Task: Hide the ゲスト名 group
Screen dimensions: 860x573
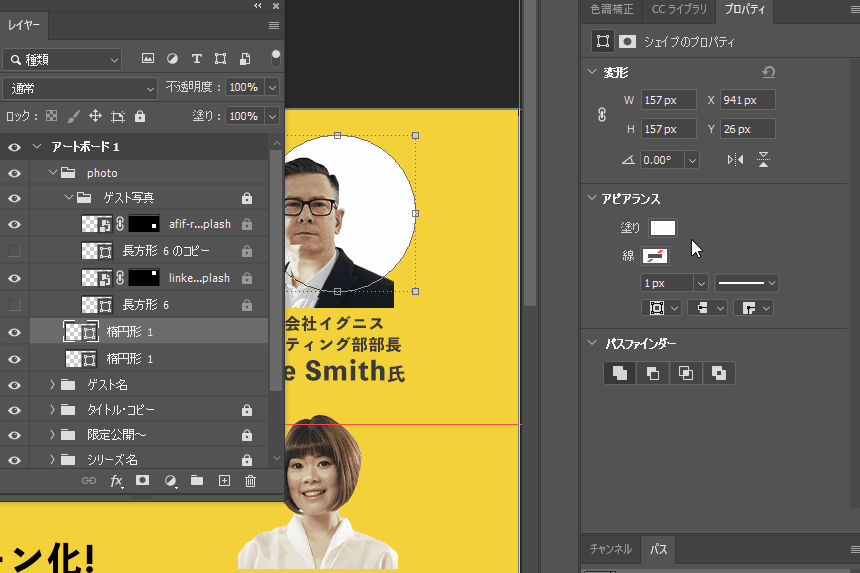Action: point(14,385)
